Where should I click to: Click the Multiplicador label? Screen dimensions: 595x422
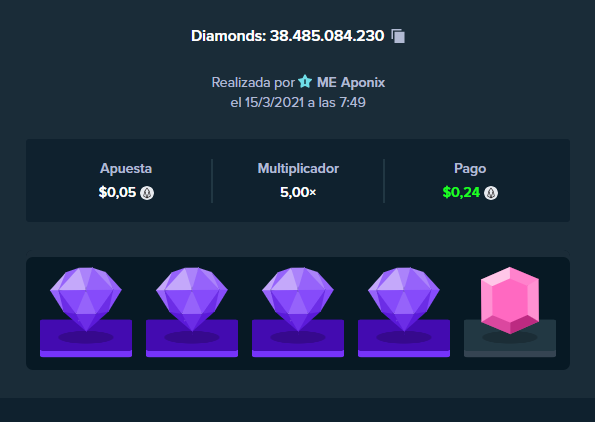[x=298, y=168]
